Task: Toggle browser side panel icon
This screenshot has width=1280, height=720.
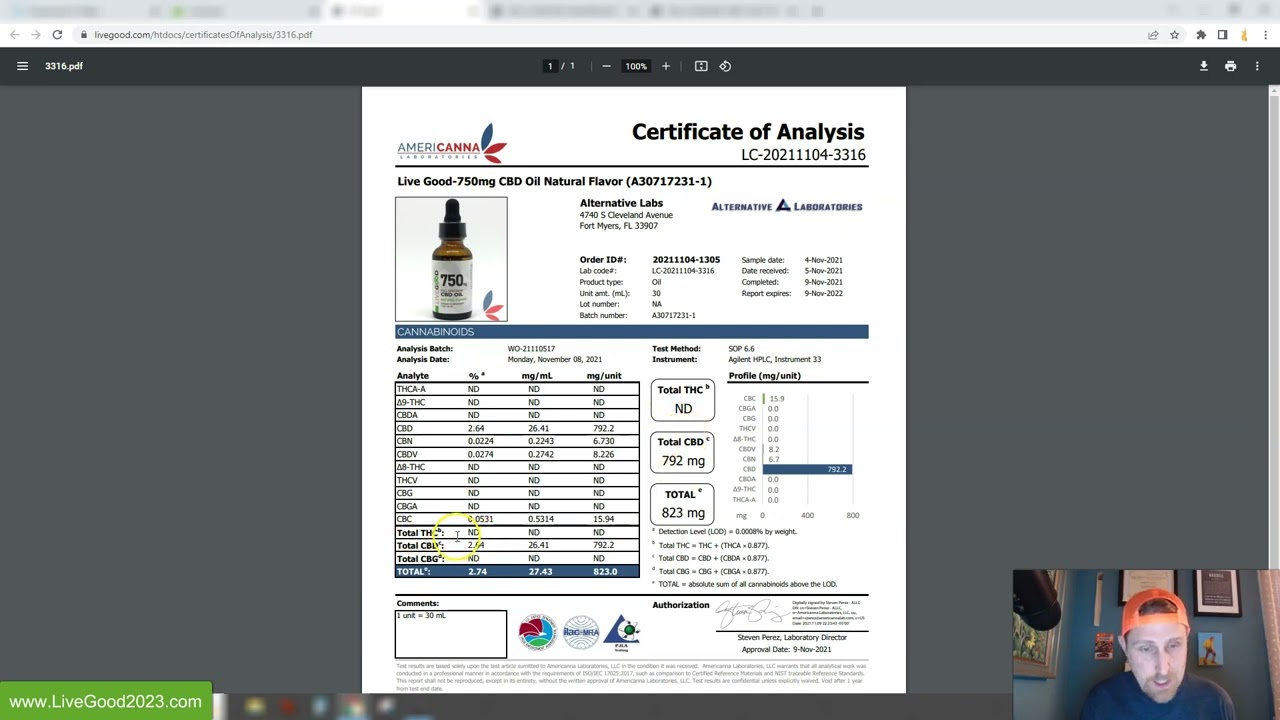Action: coord(1222,35)
